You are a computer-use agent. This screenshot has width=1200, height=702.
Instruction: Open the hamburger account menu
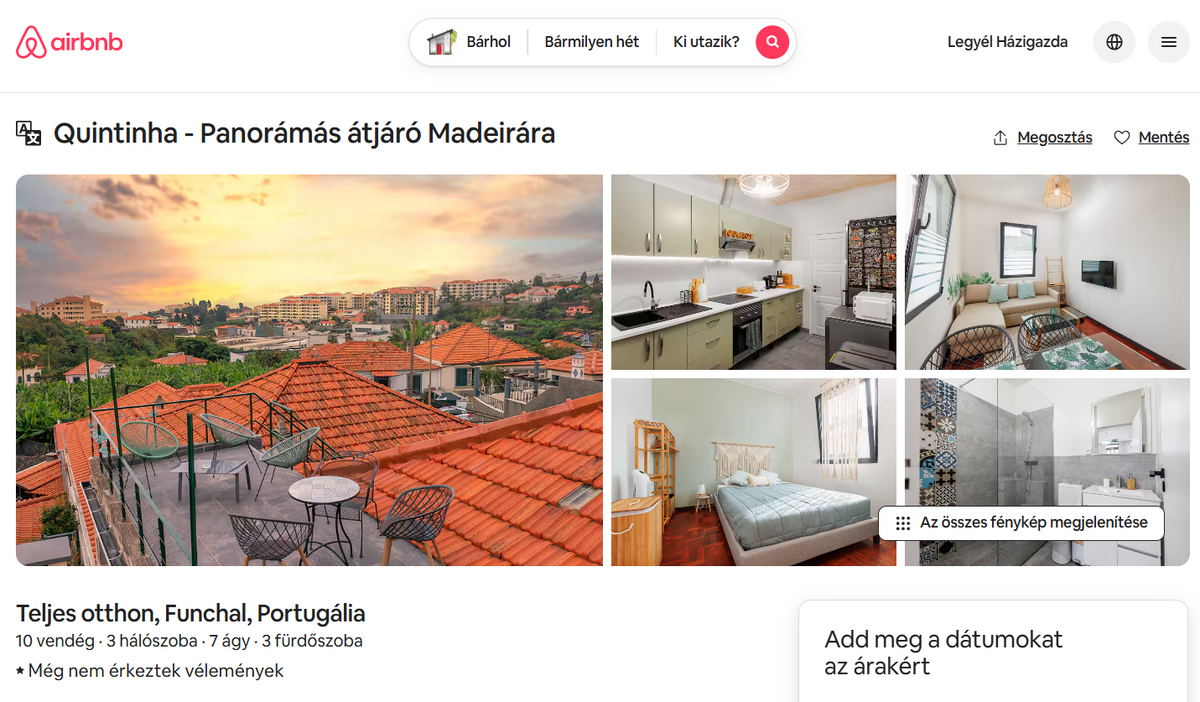[1168, 42]
